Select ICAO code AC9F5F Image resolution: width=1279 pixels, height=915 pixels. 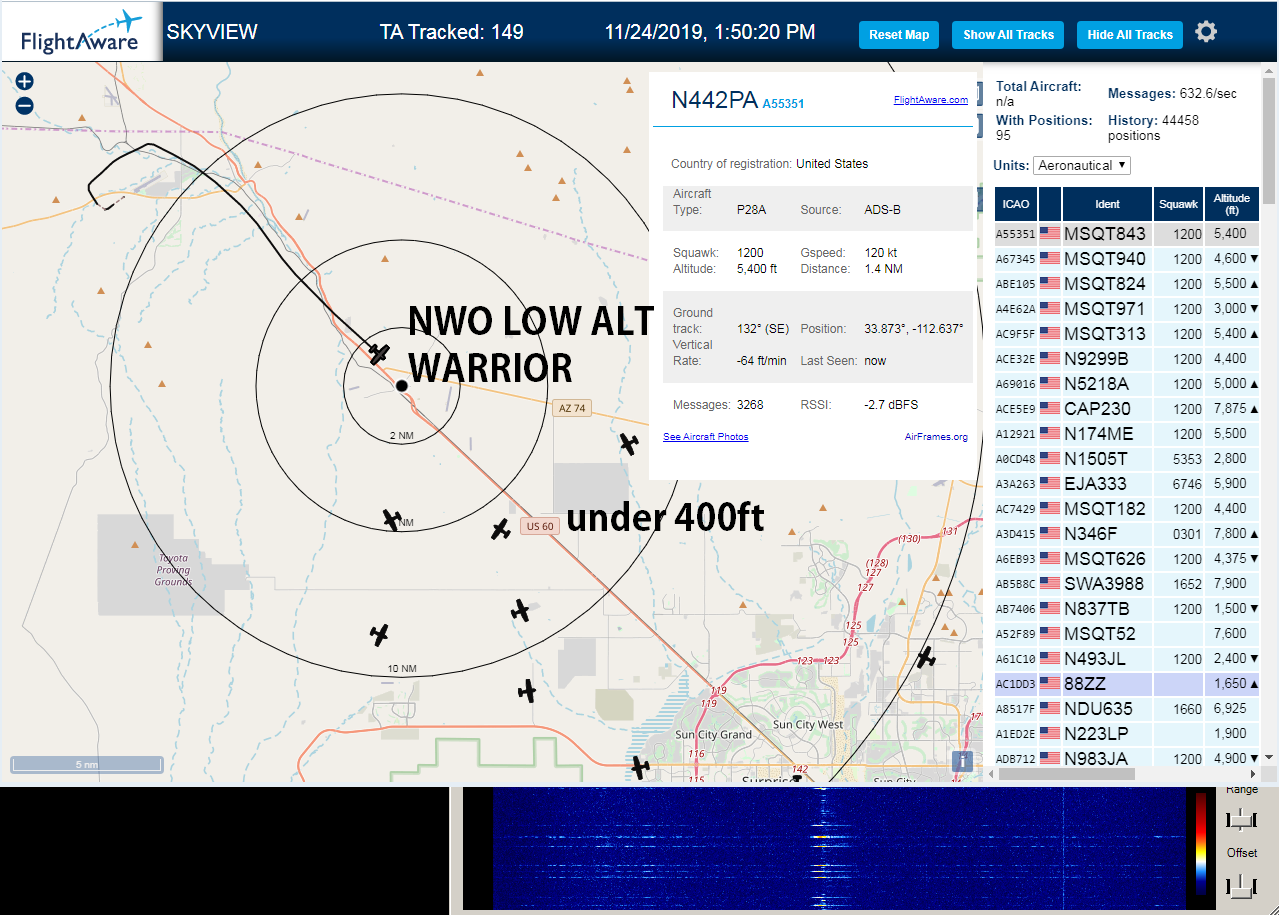coord(1015,334)
